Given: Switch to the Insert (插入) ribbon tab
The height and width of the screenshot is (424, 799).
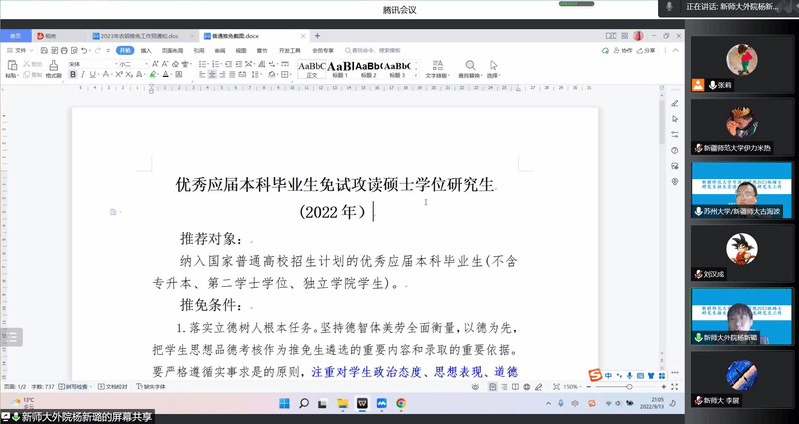Looking at the screenshot, I should pyautogui.click(x=146, y=49).
